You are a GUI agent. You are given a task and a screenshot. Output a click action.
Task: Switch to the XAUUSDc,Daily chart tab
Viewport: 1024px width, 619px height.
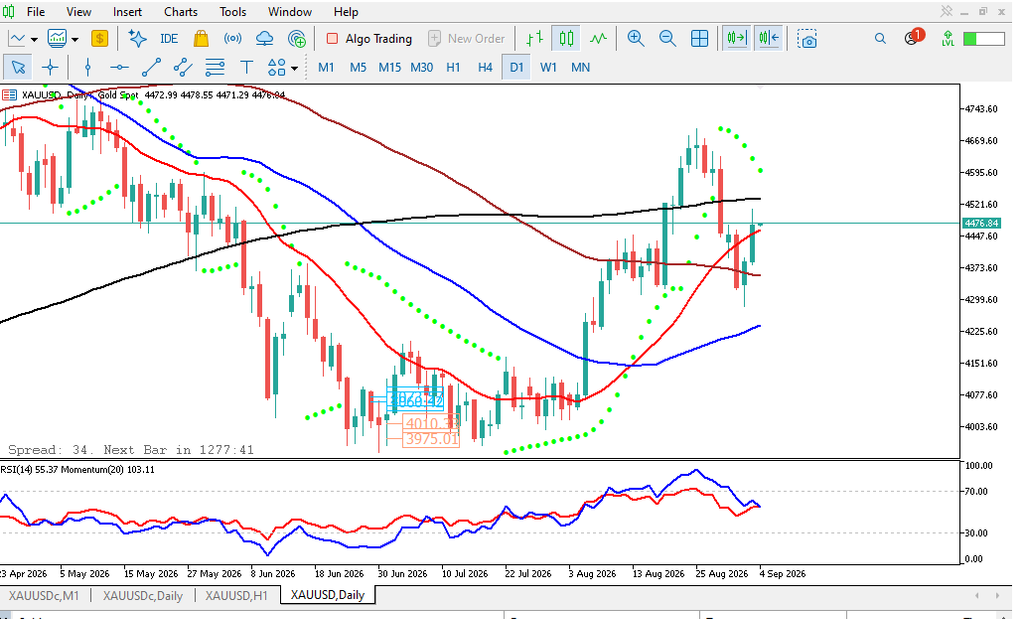[142, 595]
